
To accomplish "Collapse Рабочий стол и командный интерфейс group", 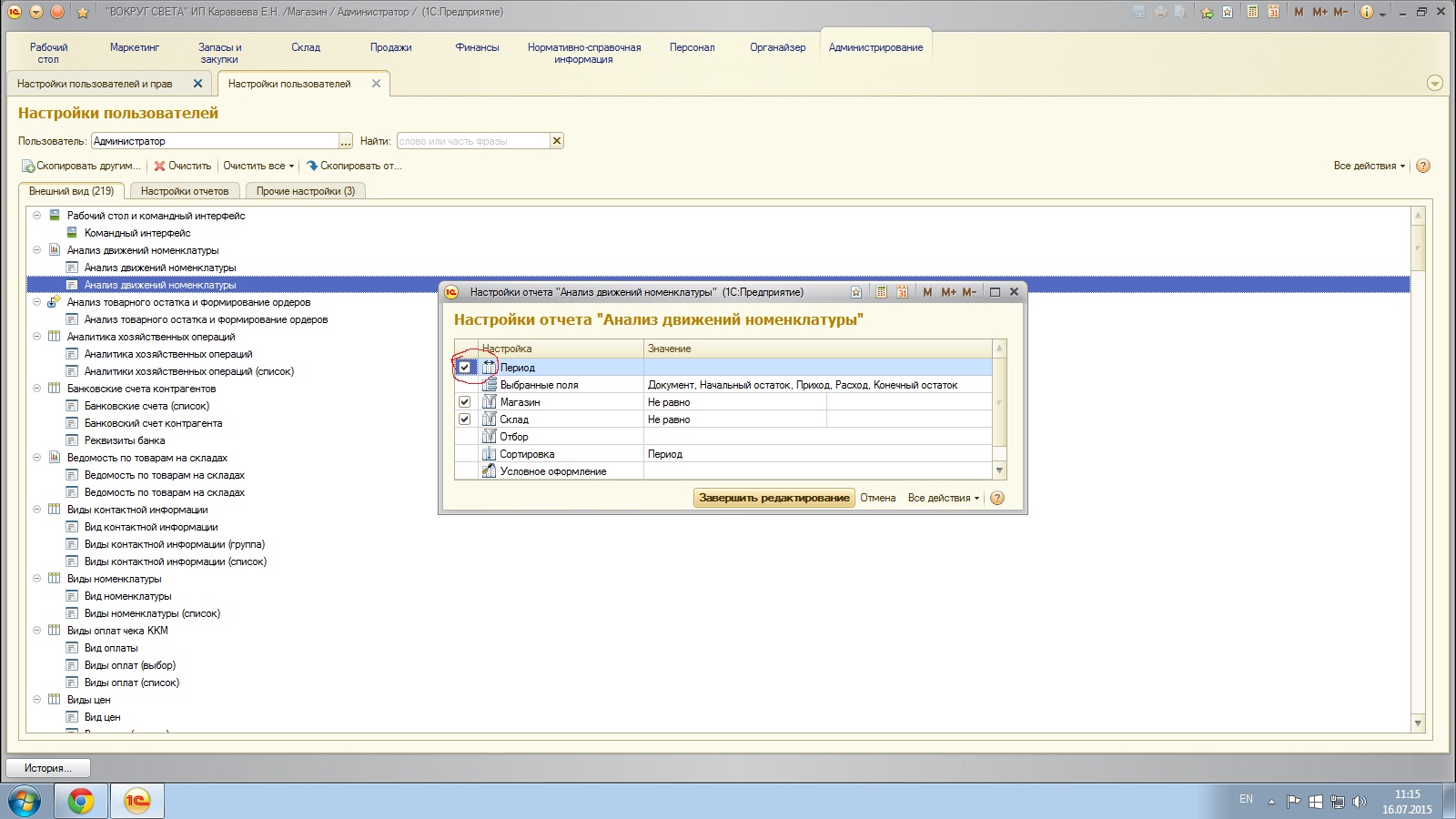I will pyautogui.click(x=37, y=216).
